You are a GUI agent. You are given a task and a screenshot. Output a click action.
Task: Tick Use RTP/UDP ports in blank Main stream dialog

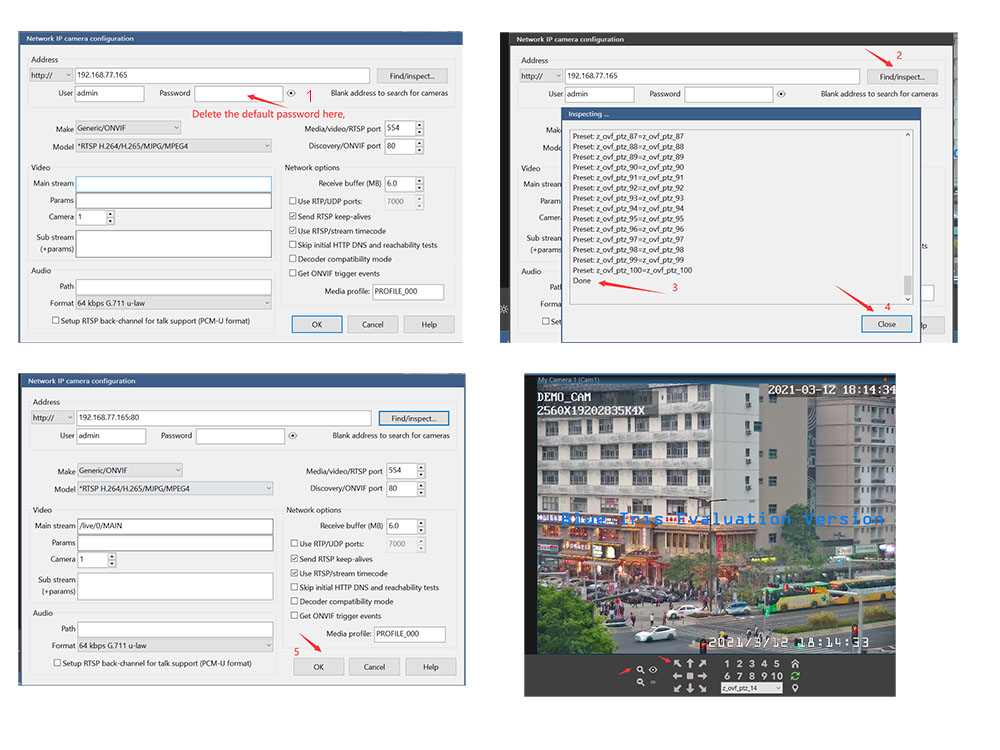293,200
